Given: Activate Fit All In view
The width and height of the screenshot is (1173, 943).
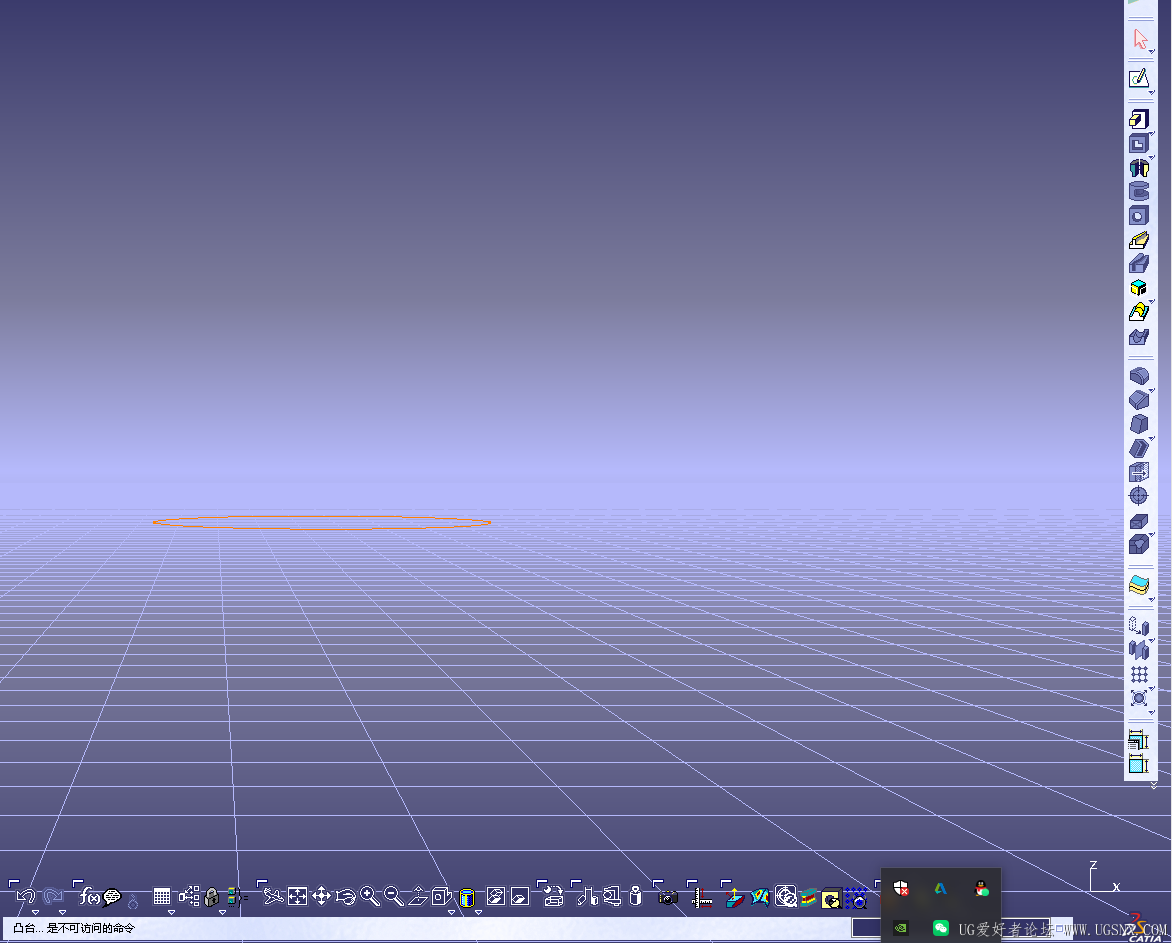Looking at the screenshot, I should tap(297, 897).
